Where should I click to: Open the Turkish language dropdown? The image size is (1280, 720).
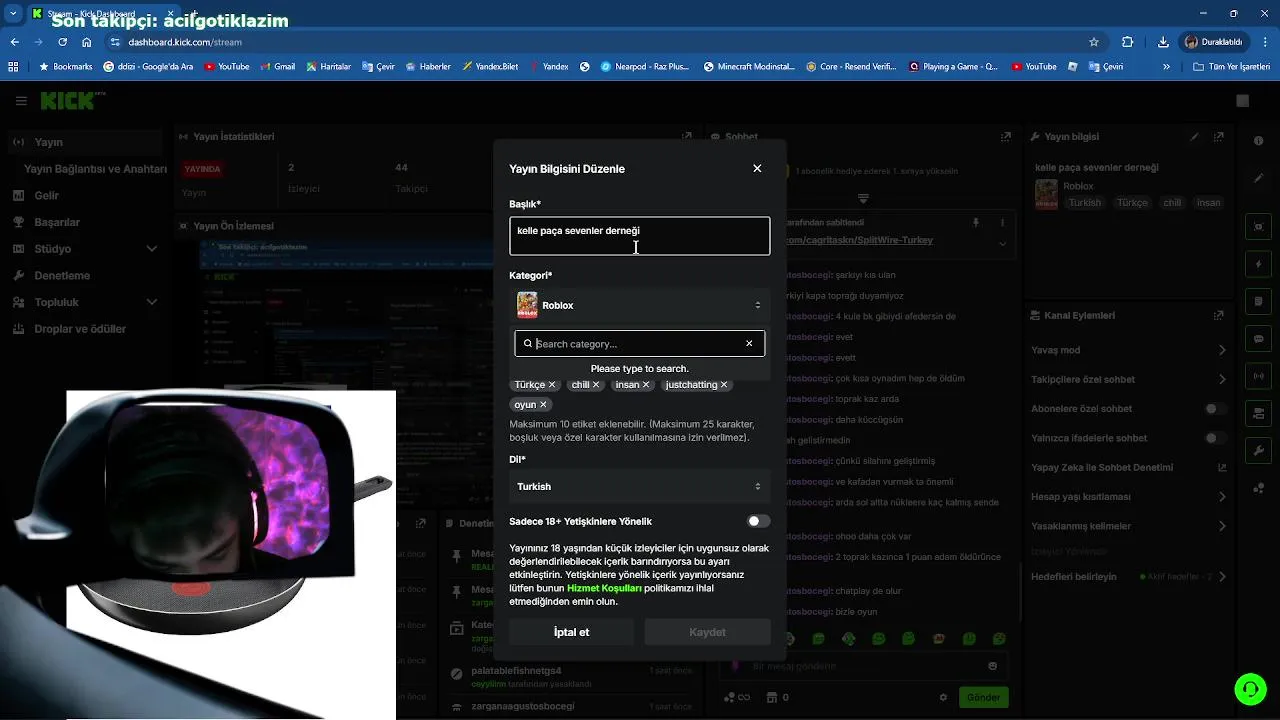click(x=640, y=486)
